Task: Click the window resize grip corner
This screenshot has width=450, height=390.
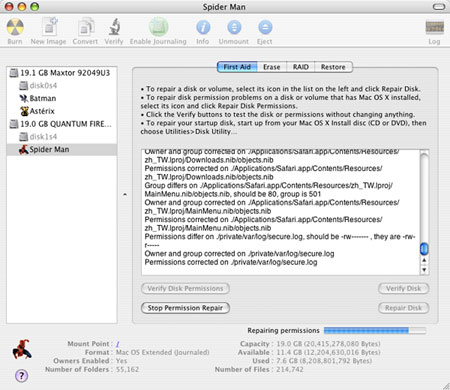Action: coord(445,385)
